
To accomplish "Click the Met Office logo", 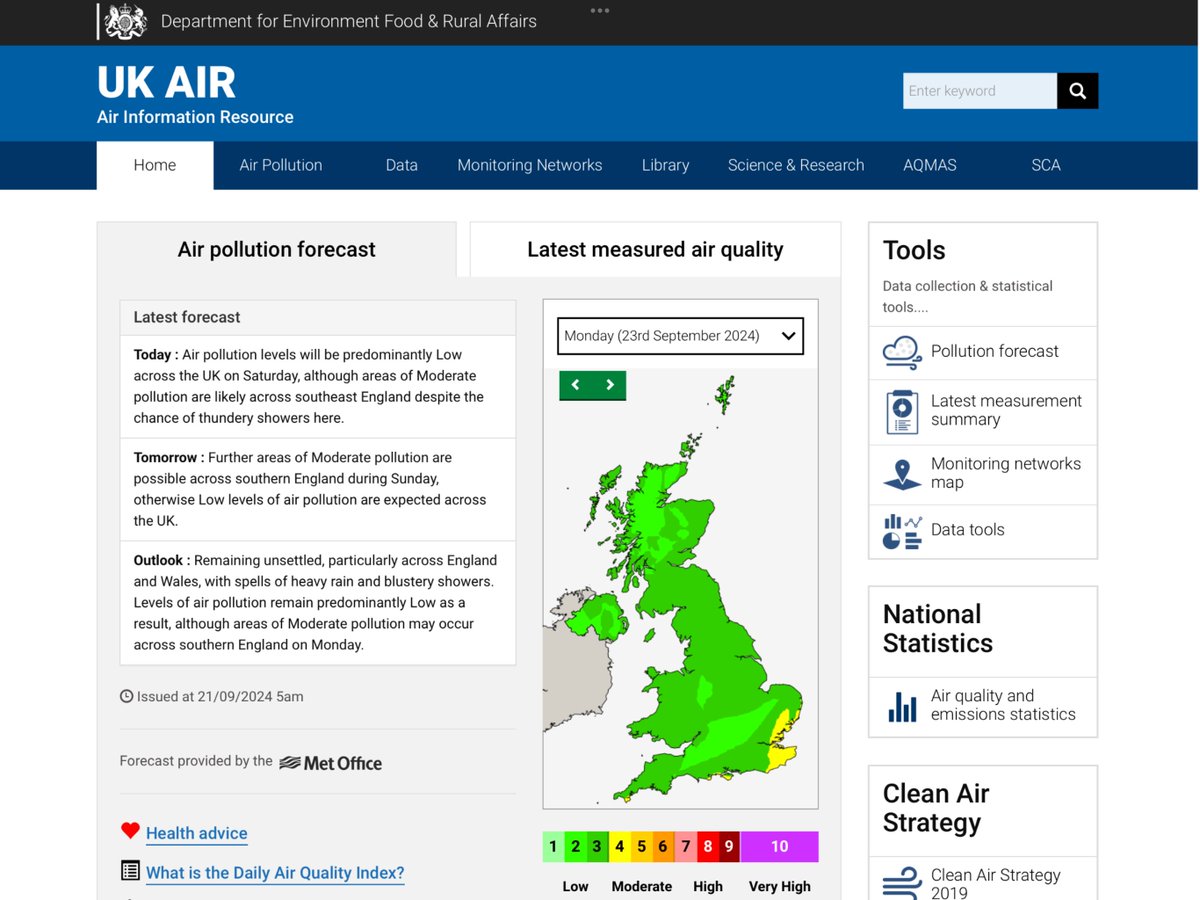I will pos(331,763).
